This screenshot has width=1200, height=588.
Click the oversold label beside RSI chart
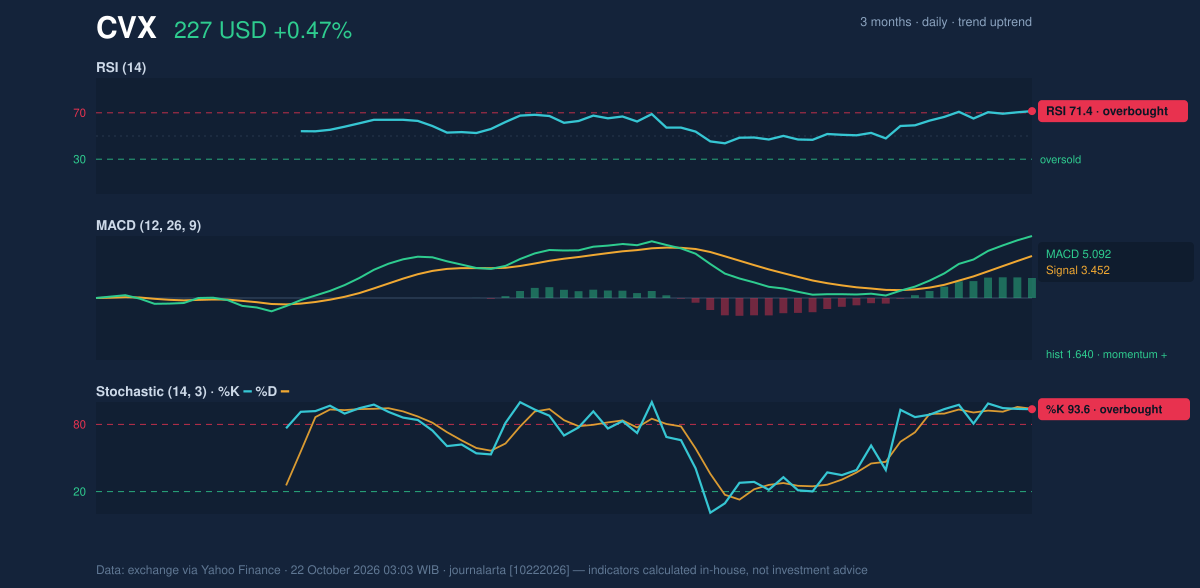click(x=1060, y=159)
